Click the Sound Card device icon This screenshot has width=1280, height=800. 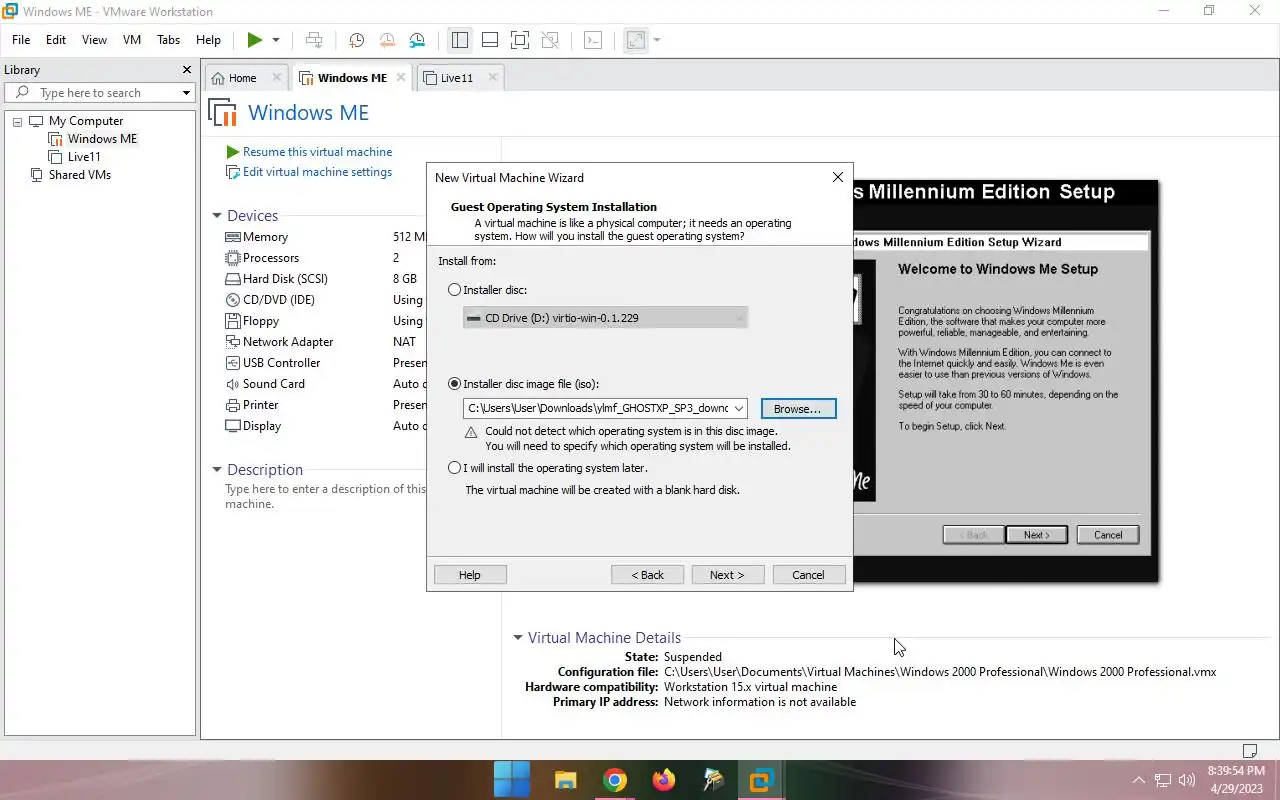[x=233, y=384]
